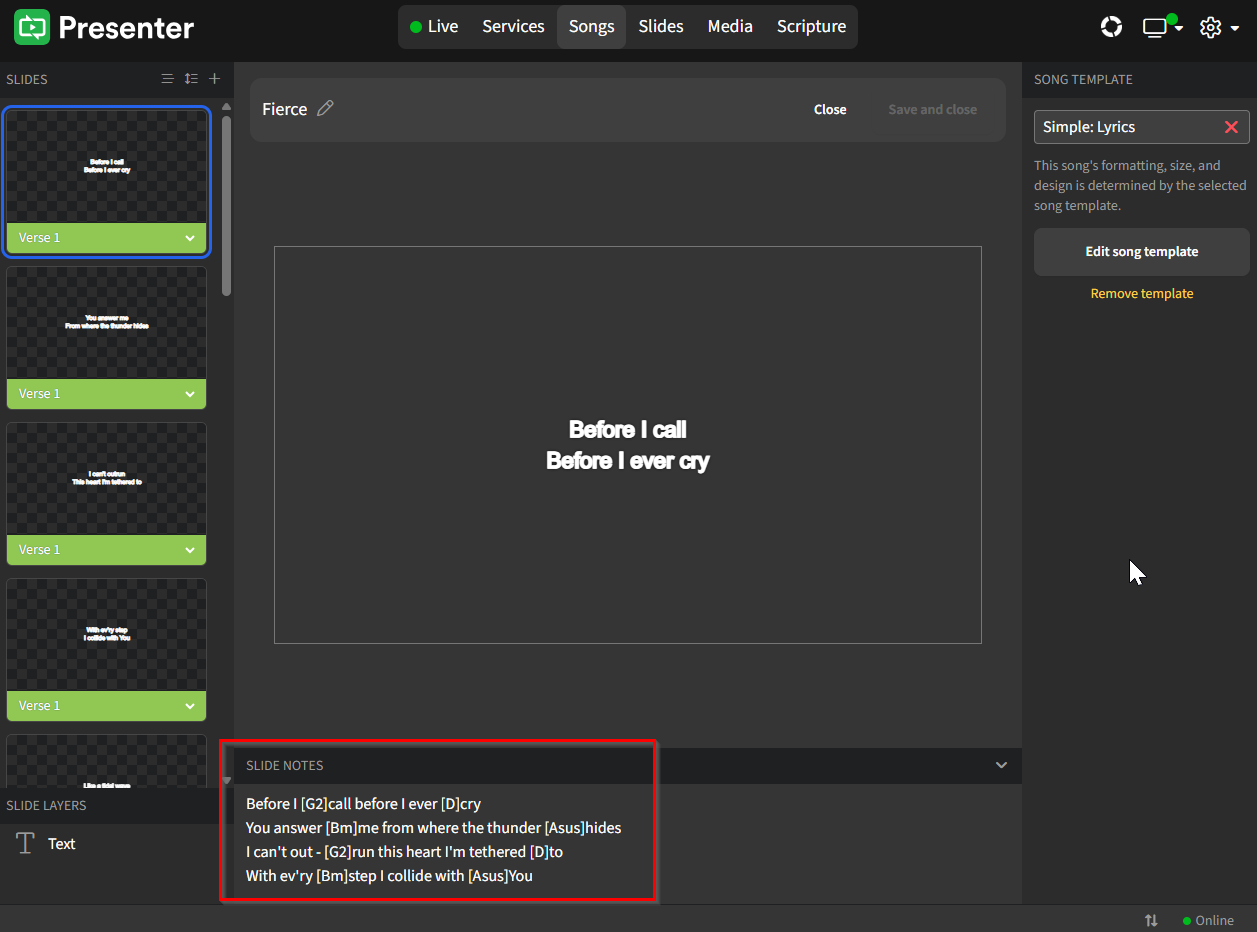The height and width of the screenshot is (932, 1257).
Task: Open the Scripture tab
Action: 811,27
